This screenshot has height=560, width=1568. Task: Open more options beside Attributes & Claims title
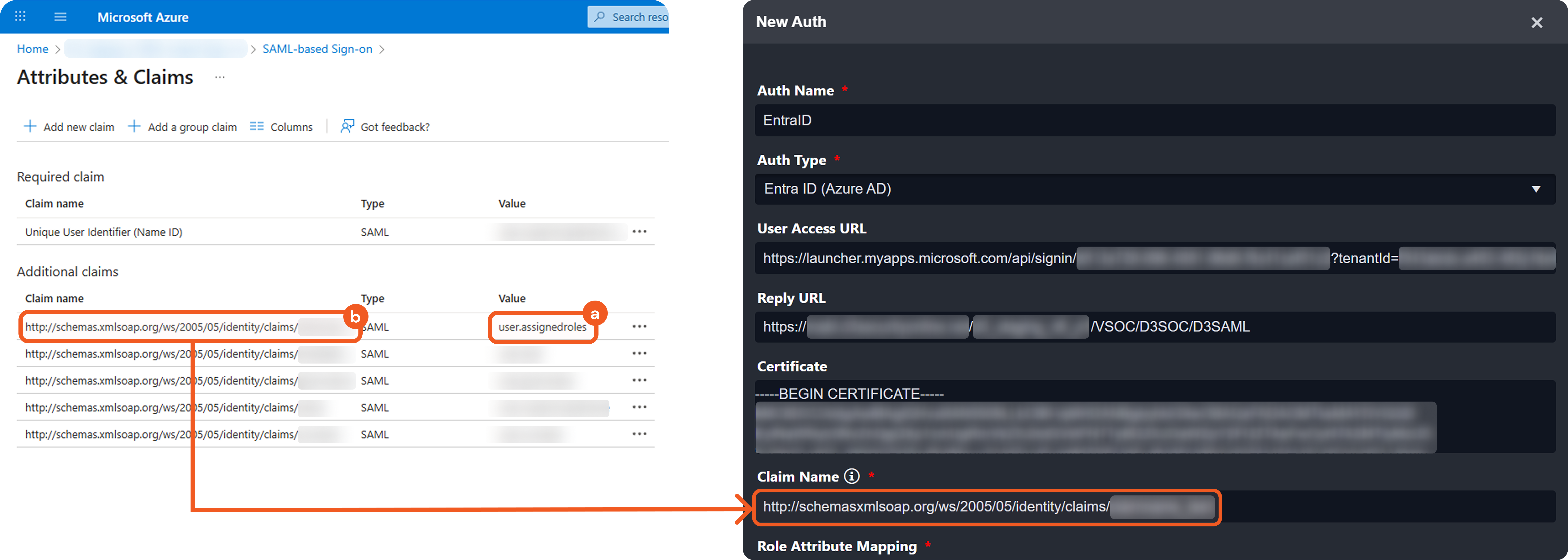coord(220,77)
